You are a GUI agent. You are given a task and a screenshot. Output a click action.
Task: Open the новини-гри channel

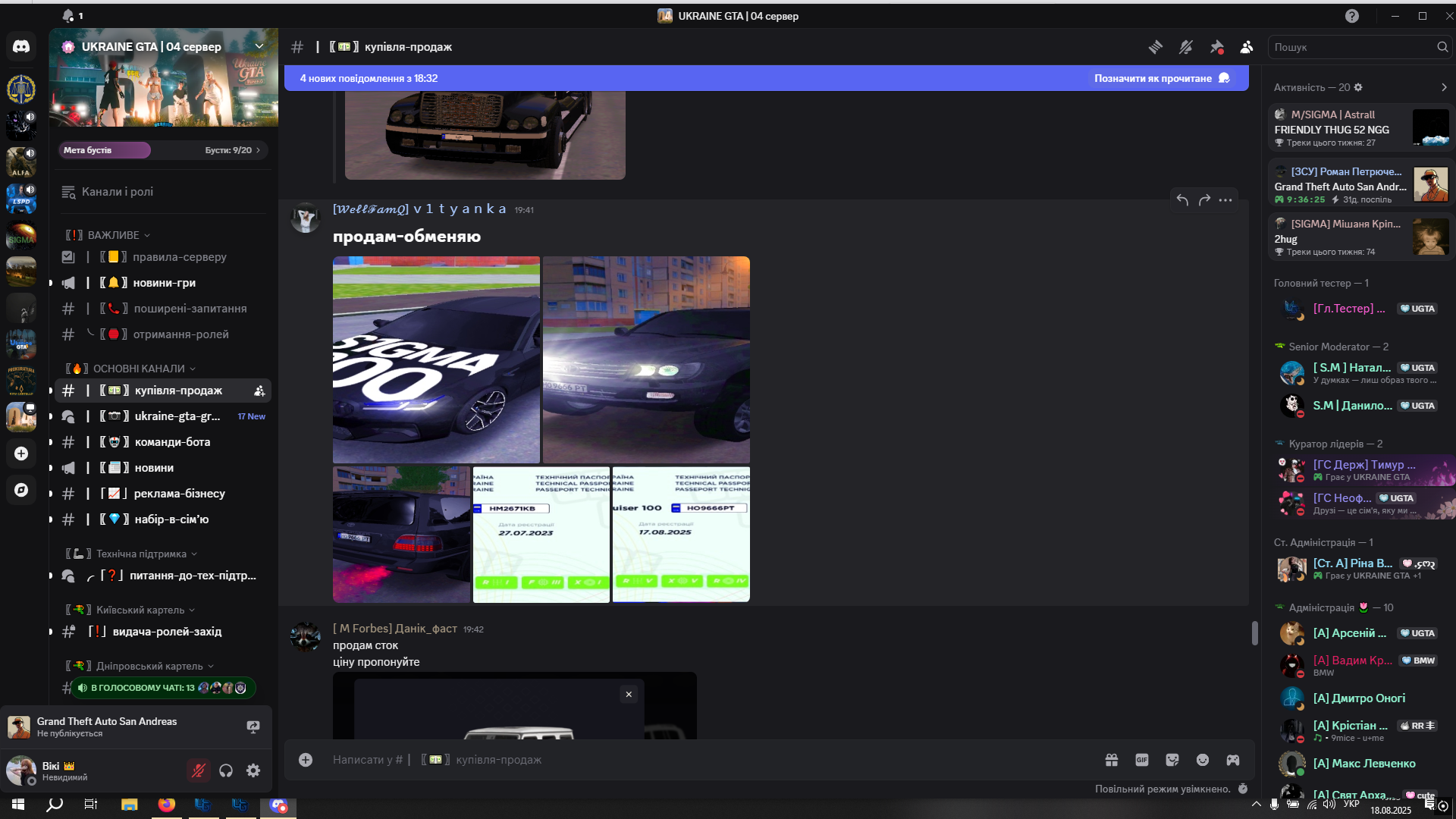point(163,283)
